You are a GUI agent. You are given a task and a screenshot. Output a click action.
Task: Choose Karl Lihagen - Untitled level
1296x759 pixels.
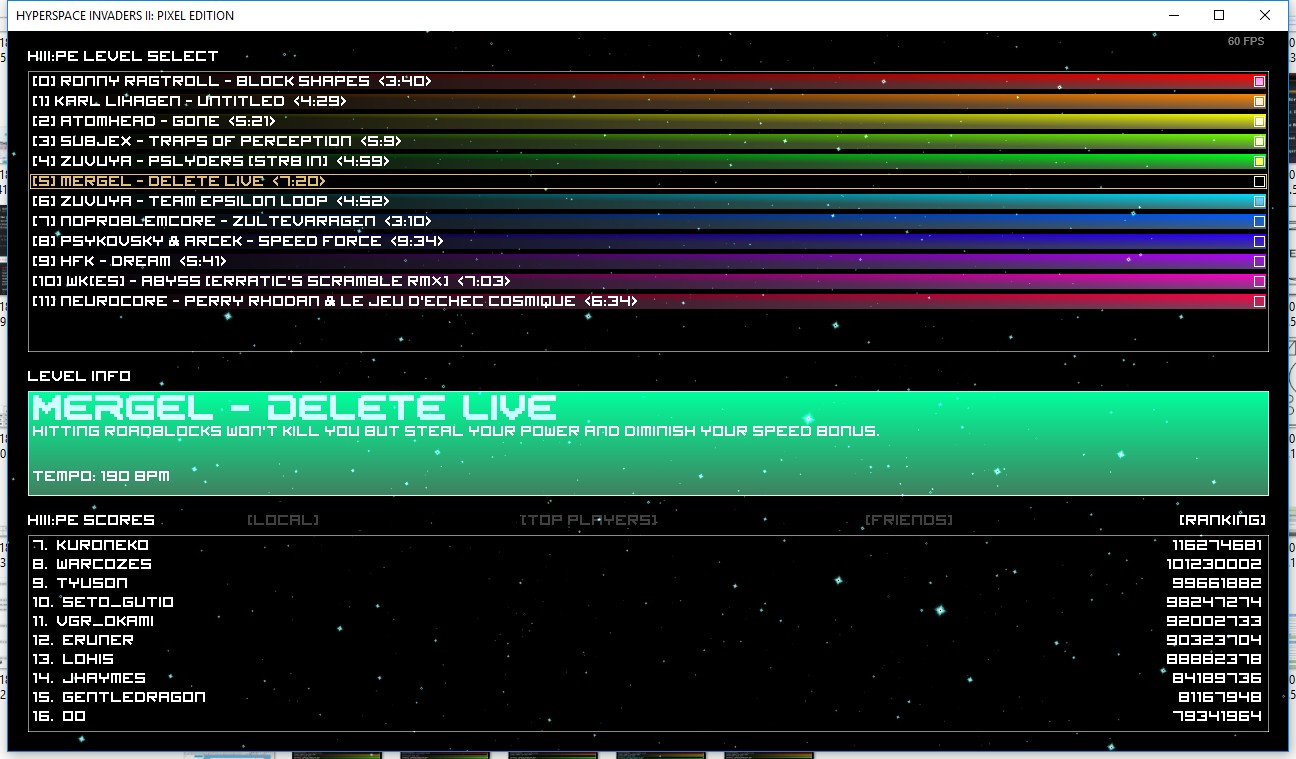coord(188,101)
